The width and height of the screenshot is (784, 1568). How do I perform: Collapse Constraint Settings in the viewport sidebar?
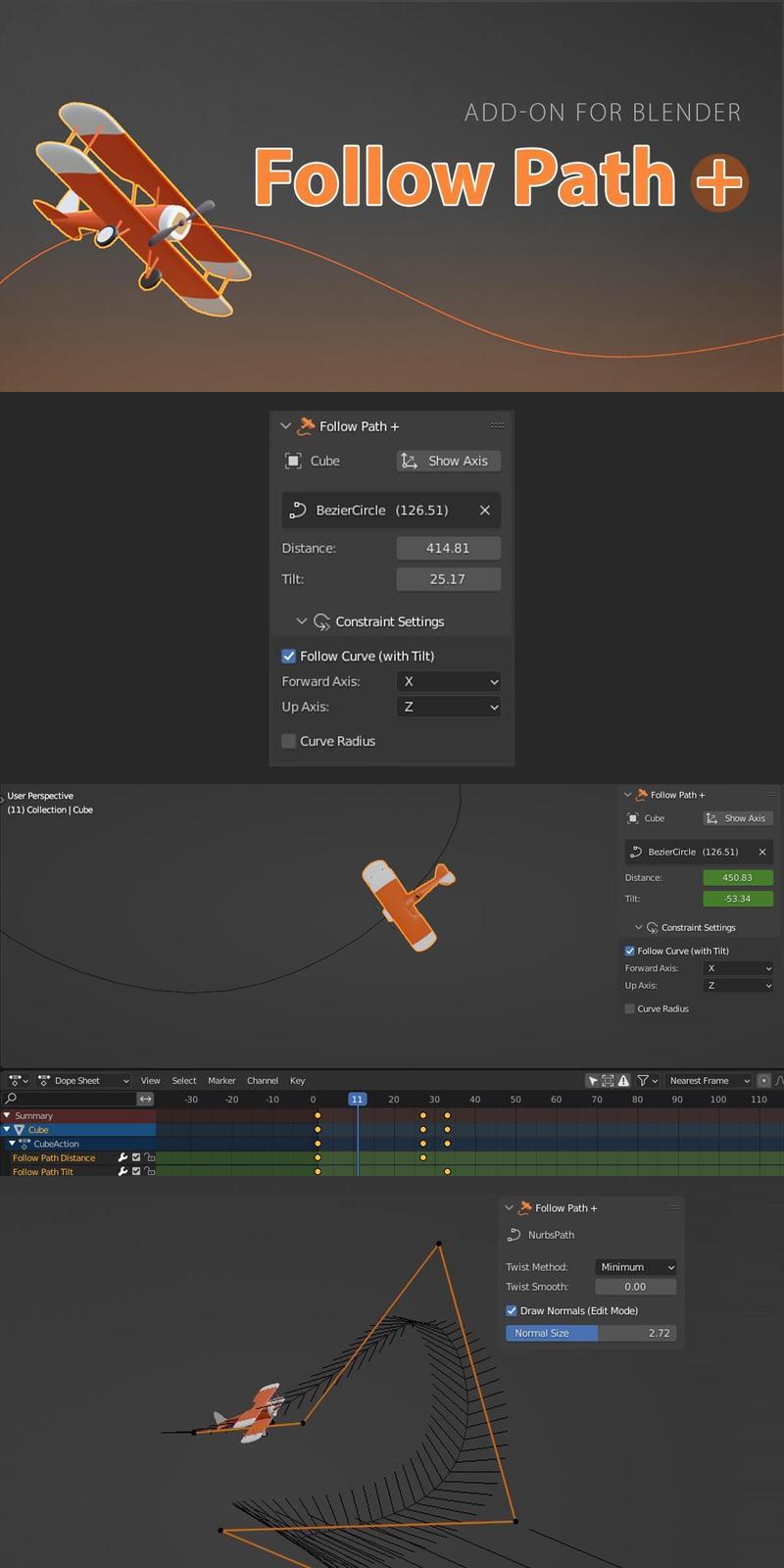coord(639,927)
